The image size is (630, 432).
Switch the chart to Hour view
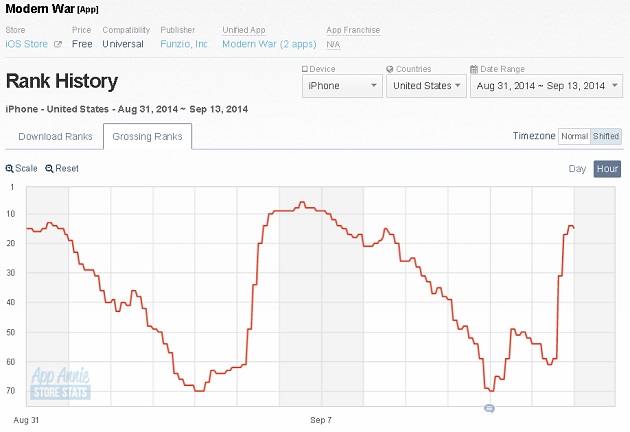point(607,169)
